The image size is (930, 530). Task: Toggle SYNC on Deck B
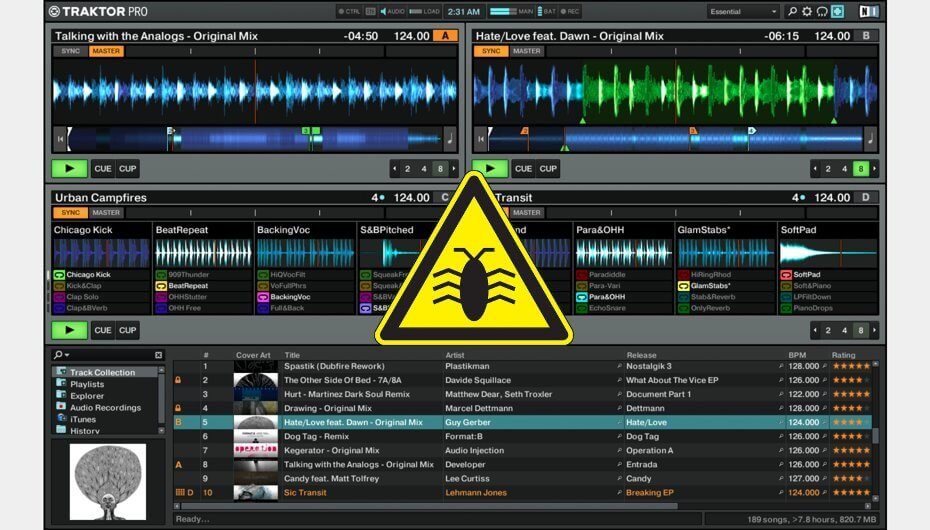[x=491, y=51]
